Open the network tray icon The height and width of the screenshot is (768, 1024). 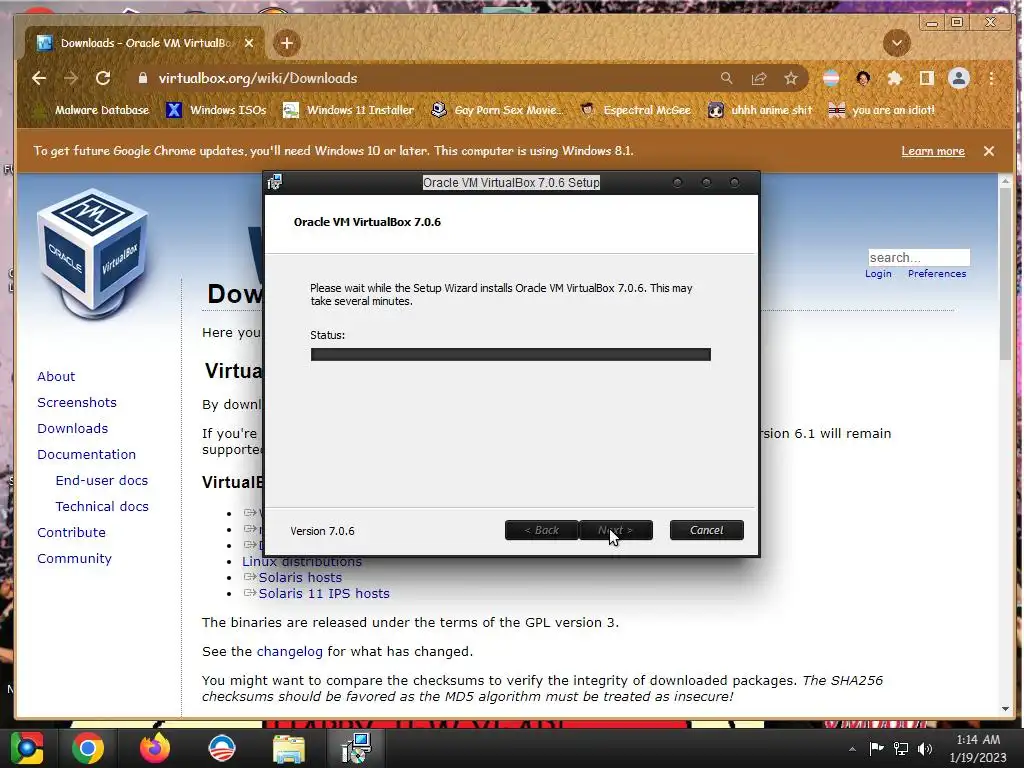pyautogui.click(x=901, y=749)
